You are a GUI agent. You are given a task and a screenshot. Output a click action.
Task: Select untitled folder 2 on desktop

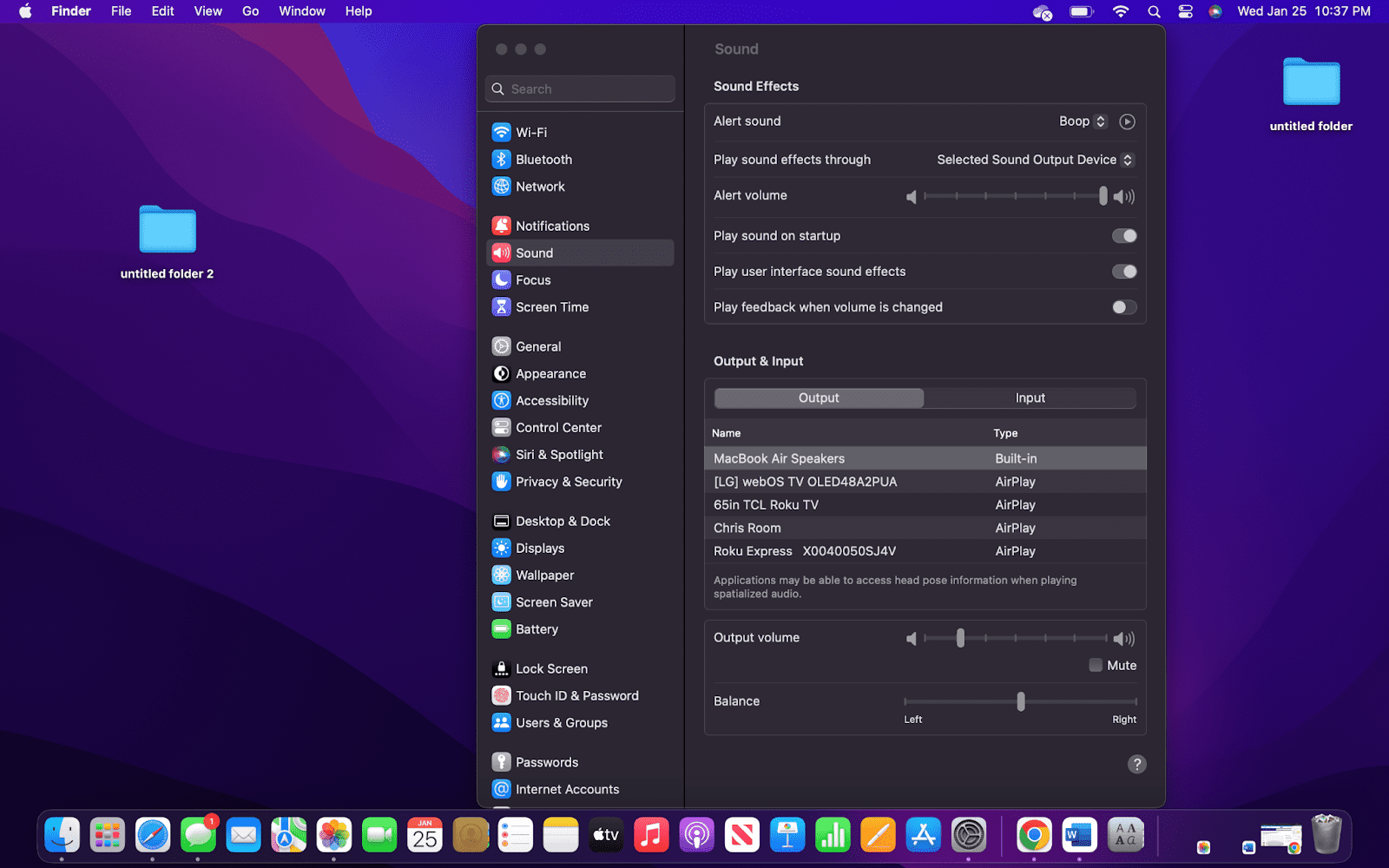pyautogui.click(x=167, y=243)
